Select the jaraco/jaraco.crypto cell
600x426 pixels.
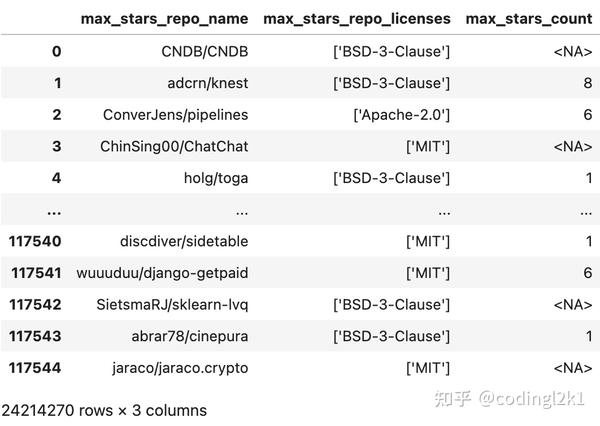point(180,368)
